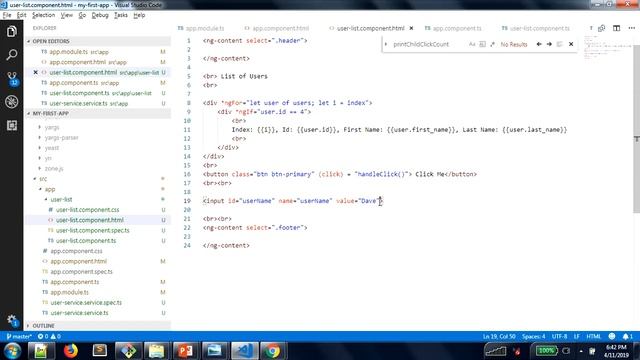The height and width of the screenshot is (360, 640).
Task: Expand the replace field in find widget
Action: pyautogui.click(x=386, y=44)
